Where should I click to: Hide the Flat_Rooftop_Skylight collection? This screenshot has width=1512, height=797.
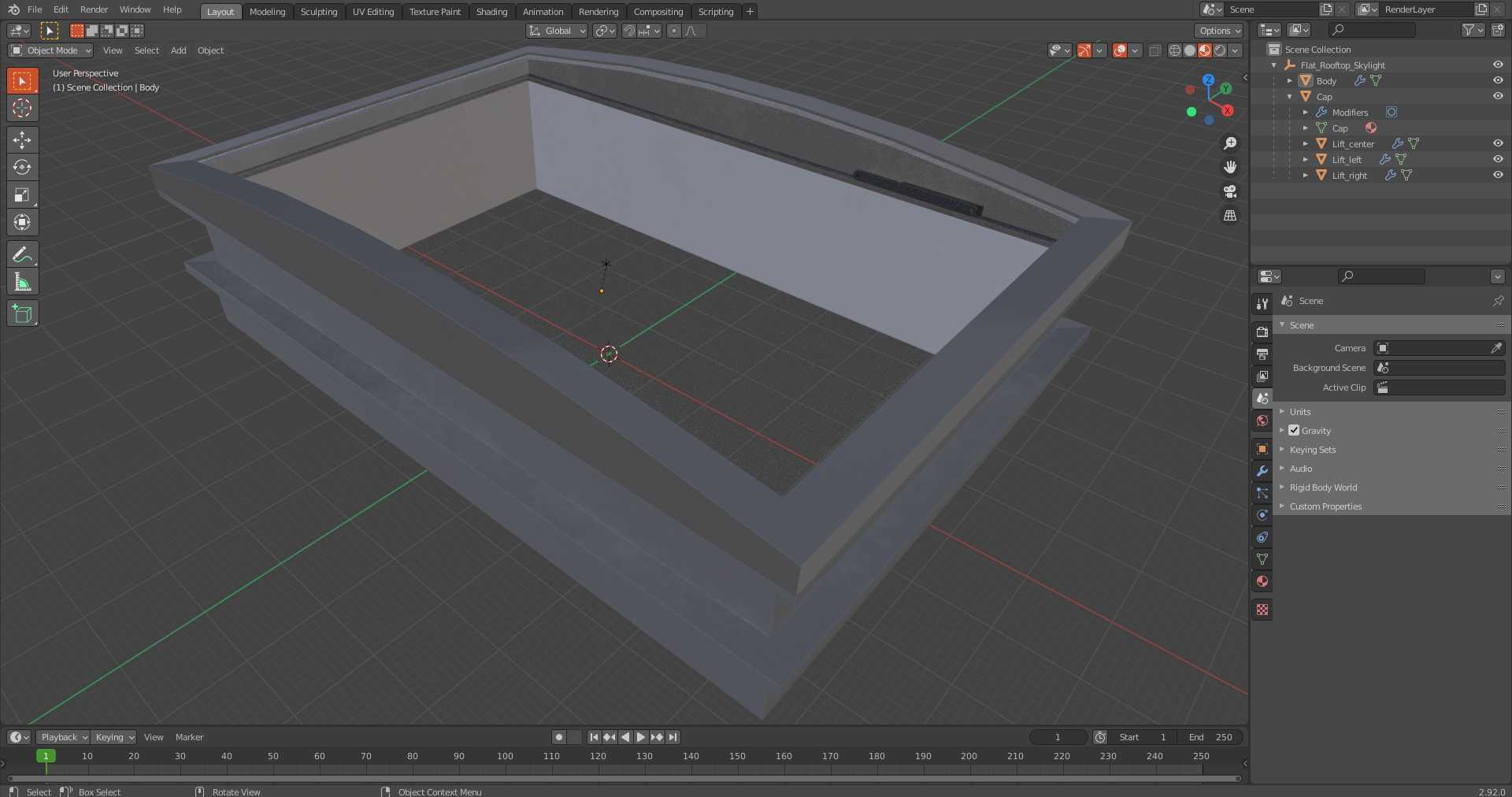1497,65
